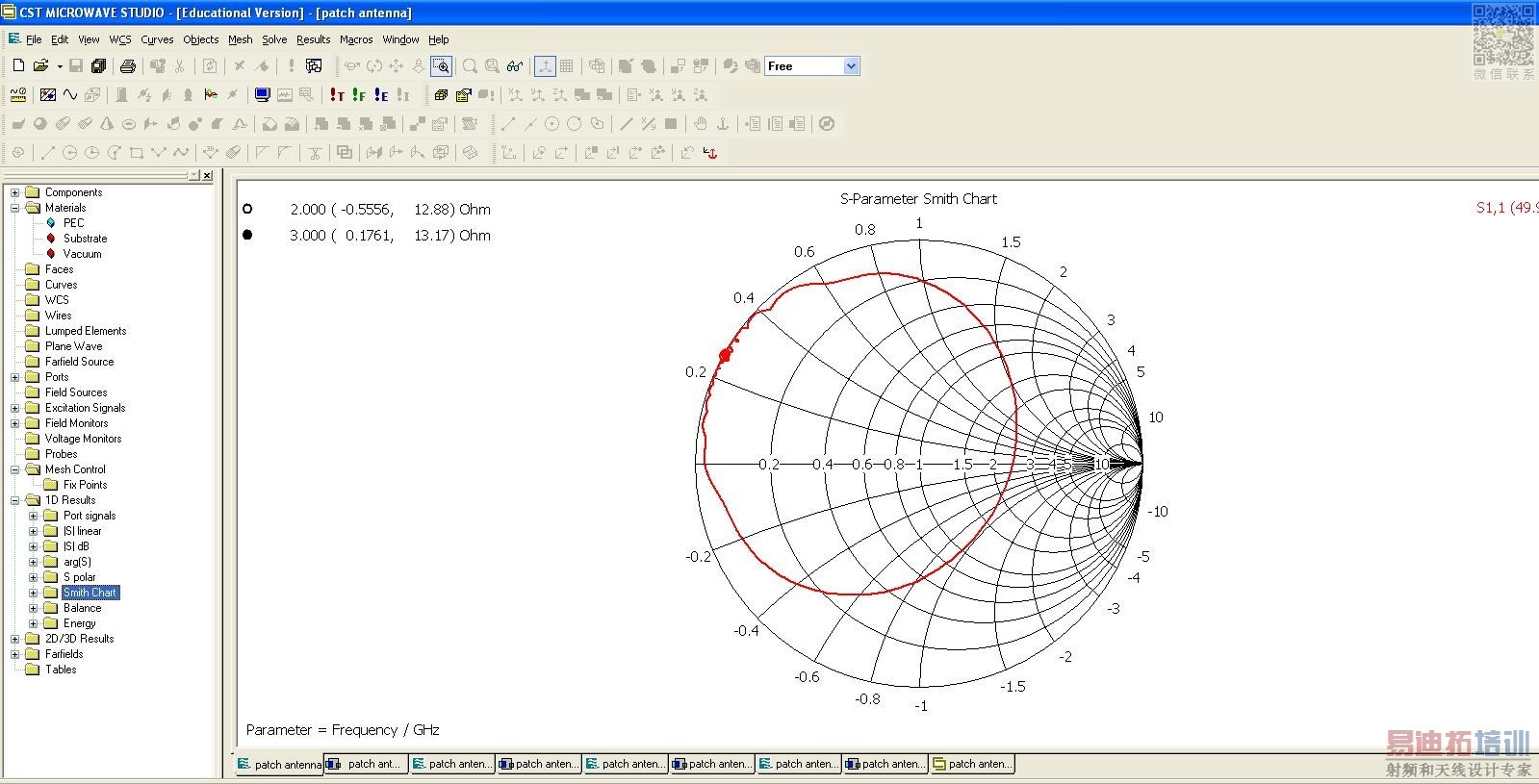The height and width of the screenshot is (784, 1539).
Task: Close the navigation tree panel
Action: tap(207, 175)
